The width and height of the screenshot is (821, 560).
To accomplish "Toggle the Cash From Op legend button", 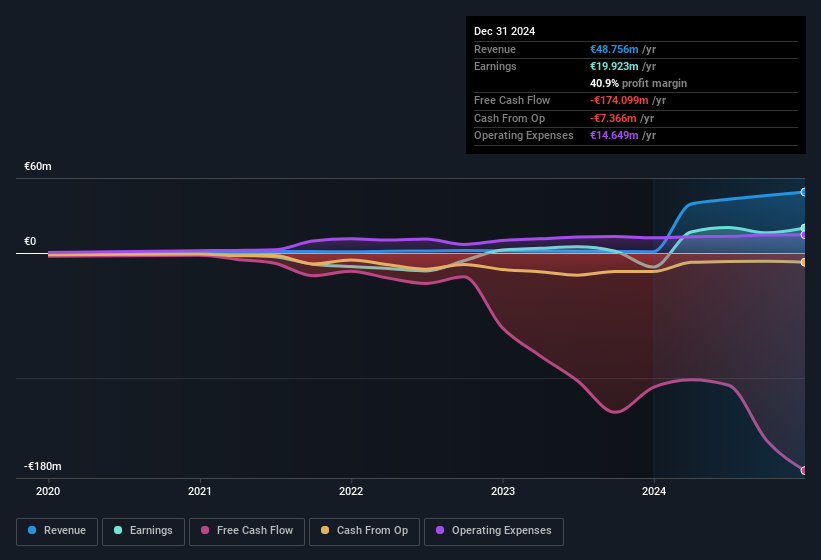I will [364, 531].
